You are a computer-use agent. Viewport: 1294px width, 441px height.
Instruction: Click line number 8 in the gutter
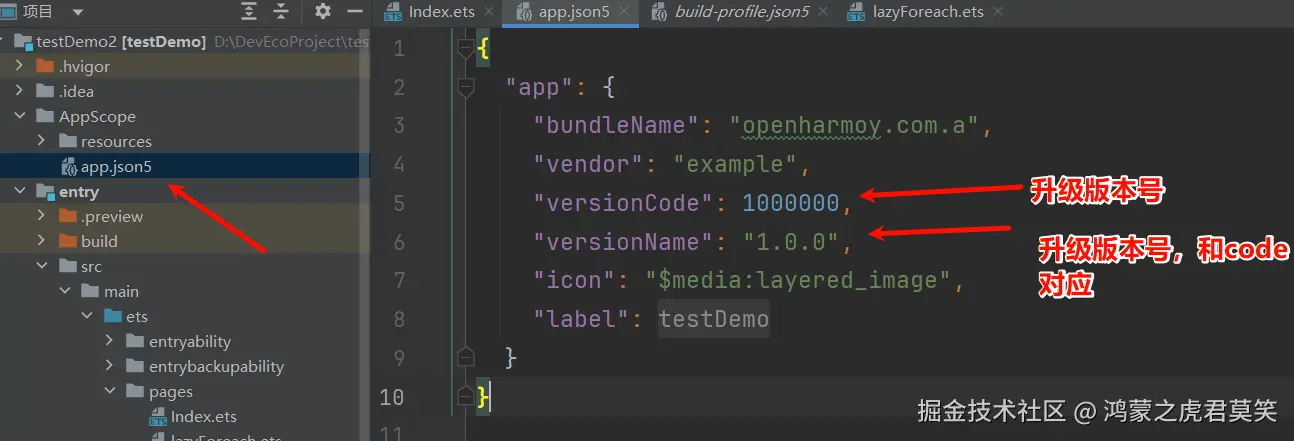pyautogui.click(x=399, y=319)
